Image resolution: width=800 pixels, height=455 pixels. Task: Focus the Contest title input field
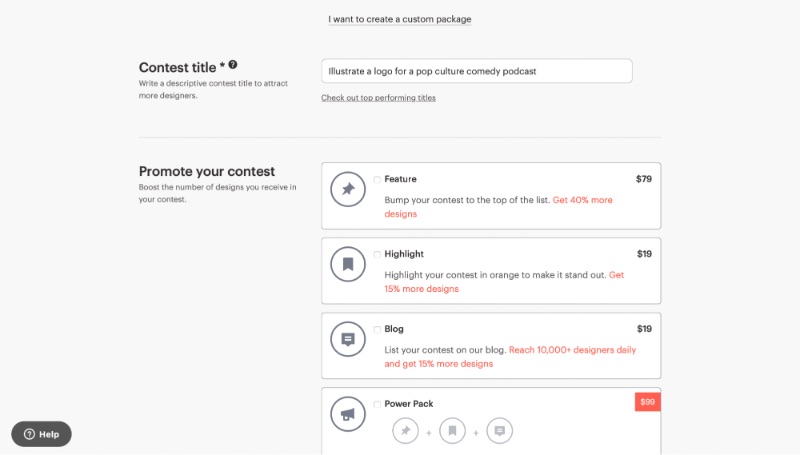pos(477,71)
